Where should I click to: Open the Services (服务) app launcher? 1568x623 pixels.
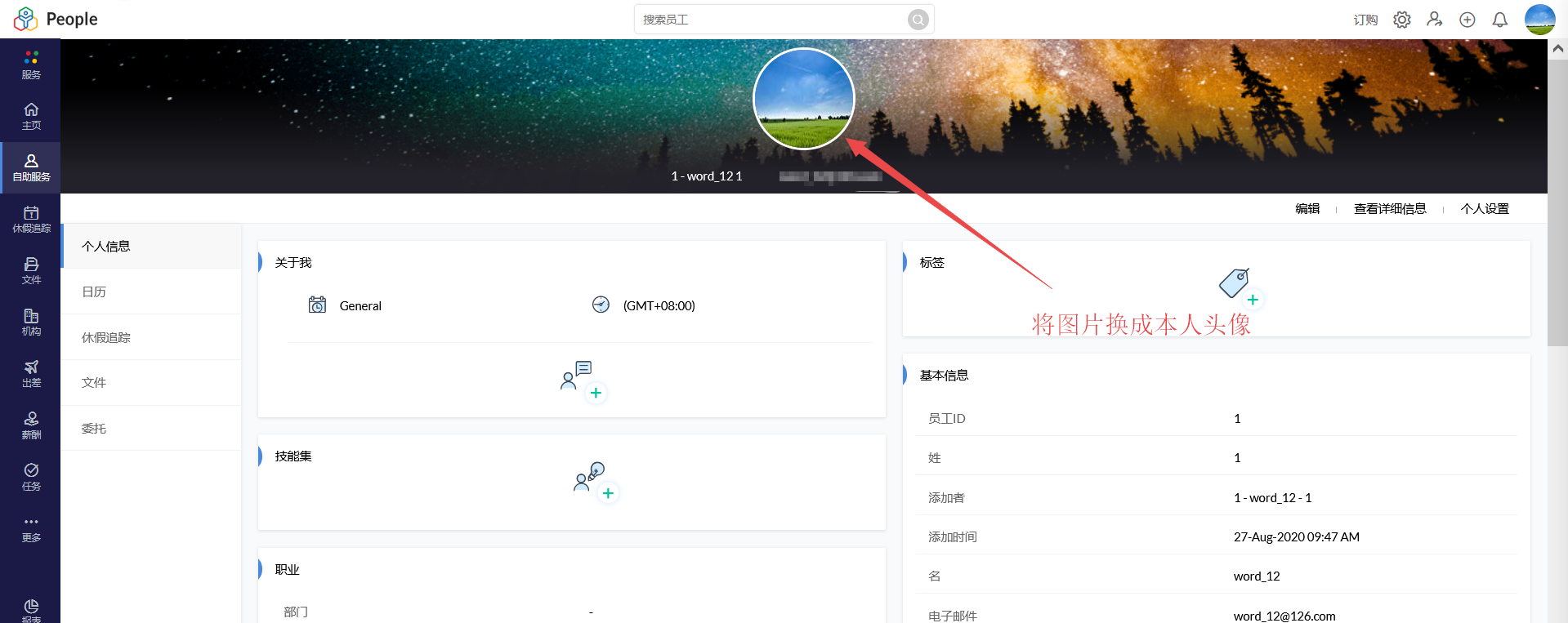31,65
